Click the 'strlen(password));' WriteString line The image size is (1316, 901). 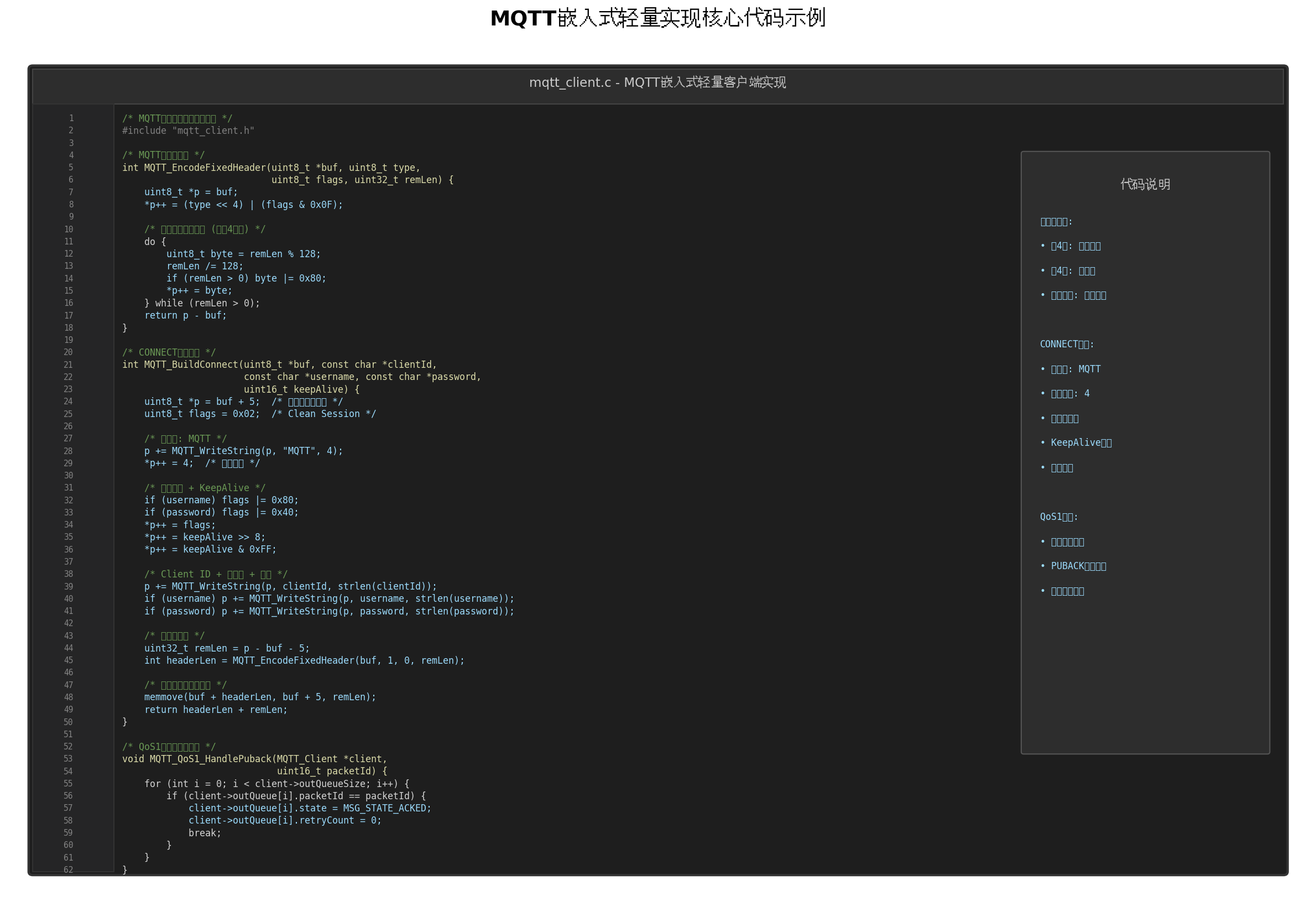(x=330, y=611)
